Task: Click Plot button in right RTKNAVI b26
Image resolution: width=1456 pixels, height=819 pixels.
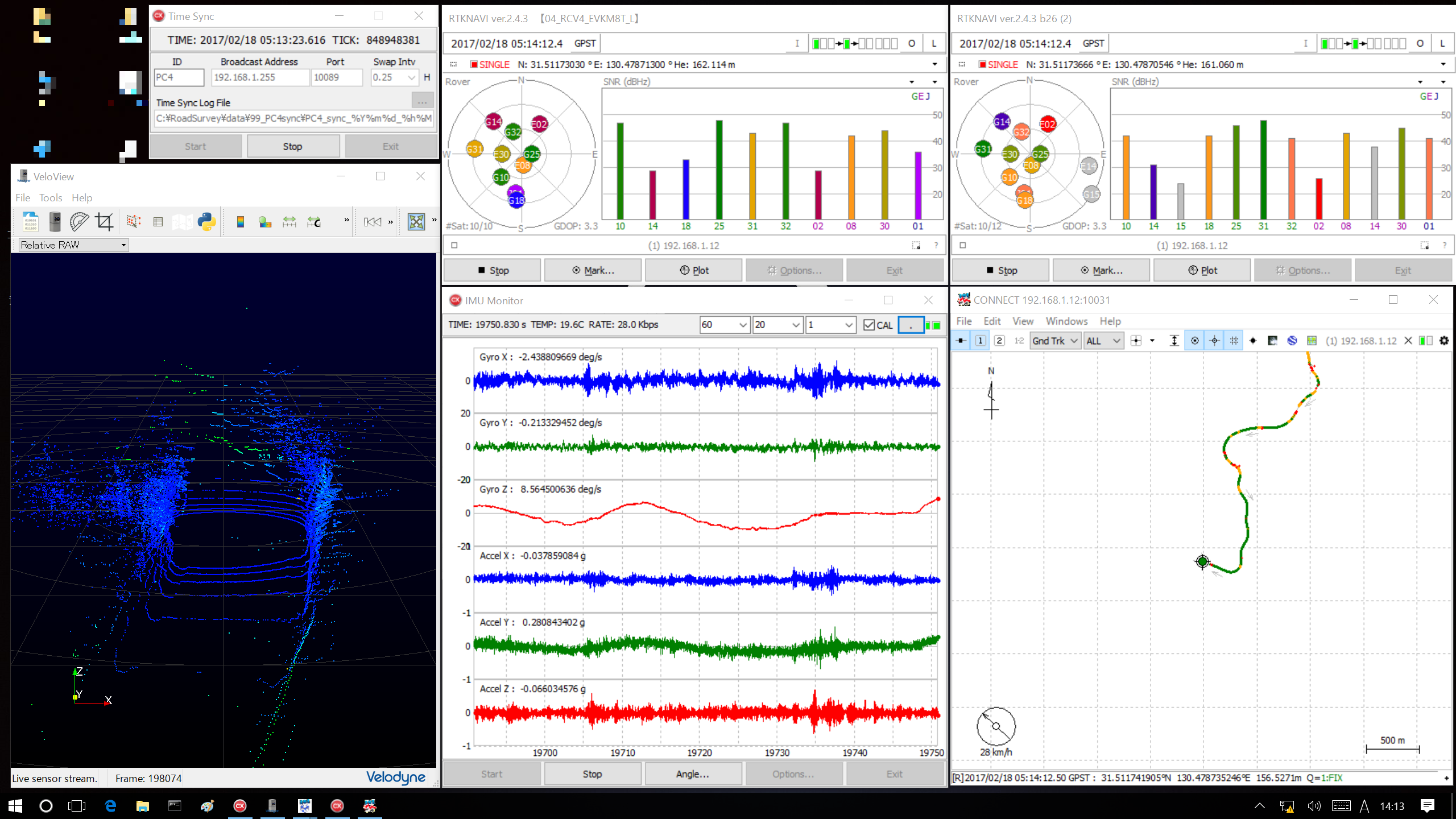Action: coord(1202,270)
